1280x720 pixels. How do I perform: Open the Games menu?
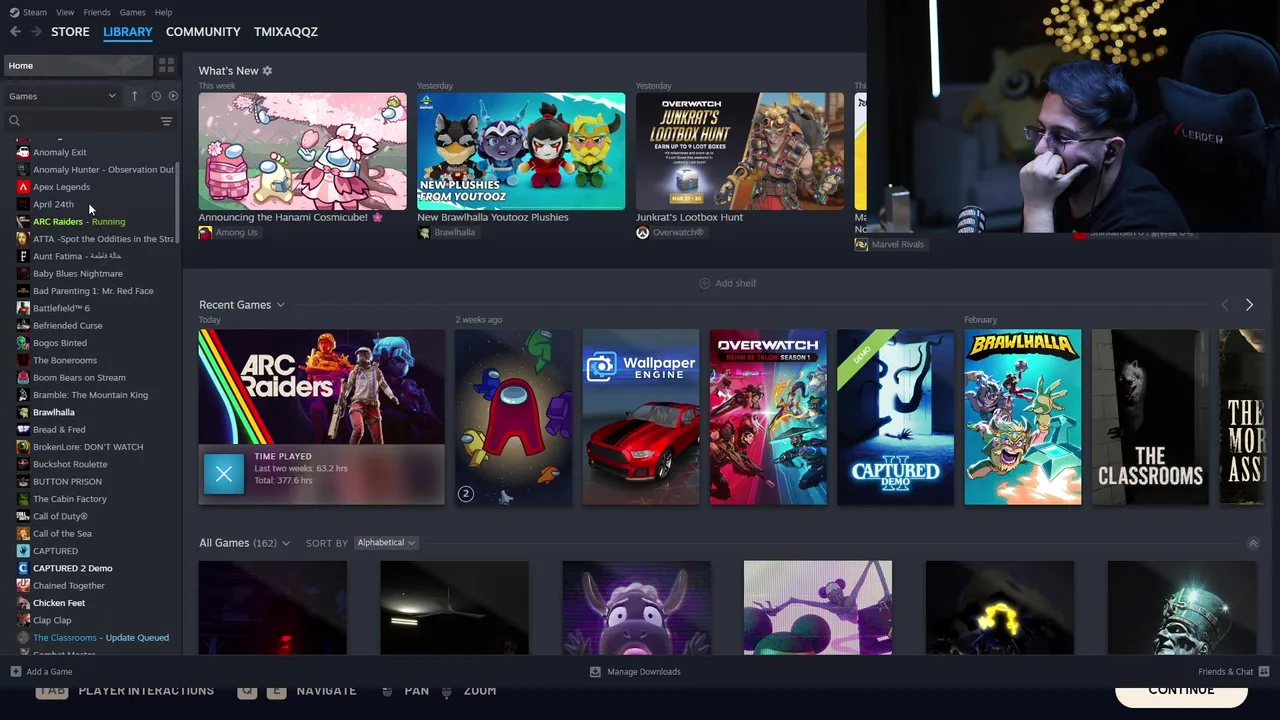tap(132, 12)
